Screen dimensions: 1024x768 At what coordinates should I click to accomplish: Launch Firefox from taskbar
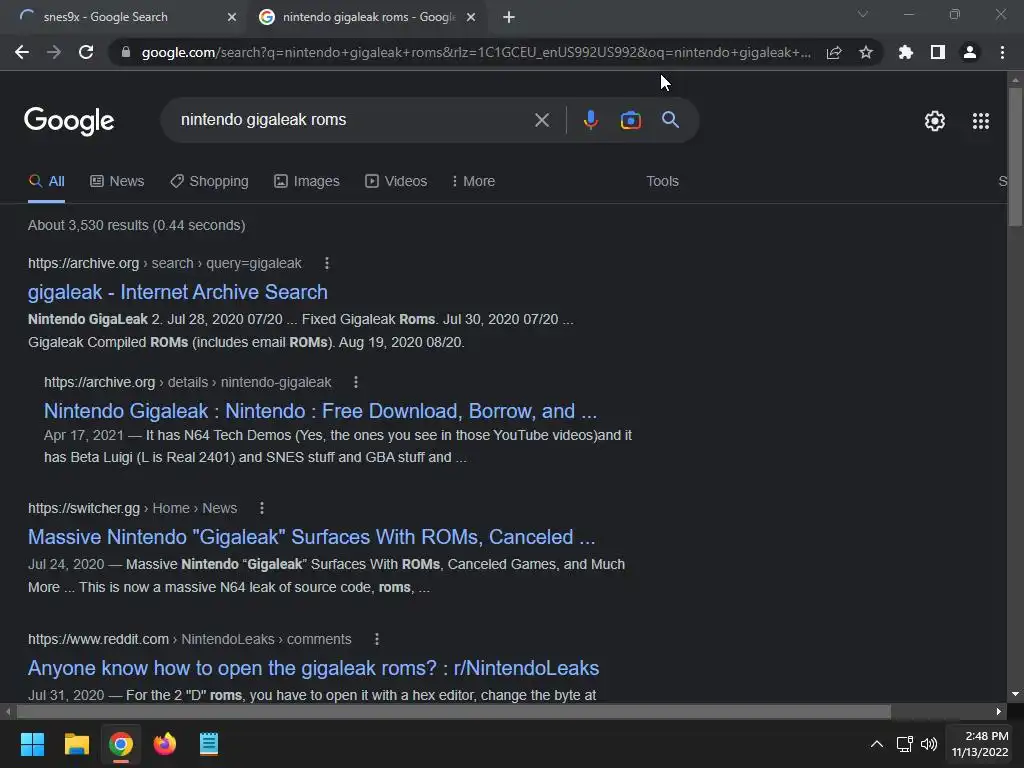click(x=165, y=744)
